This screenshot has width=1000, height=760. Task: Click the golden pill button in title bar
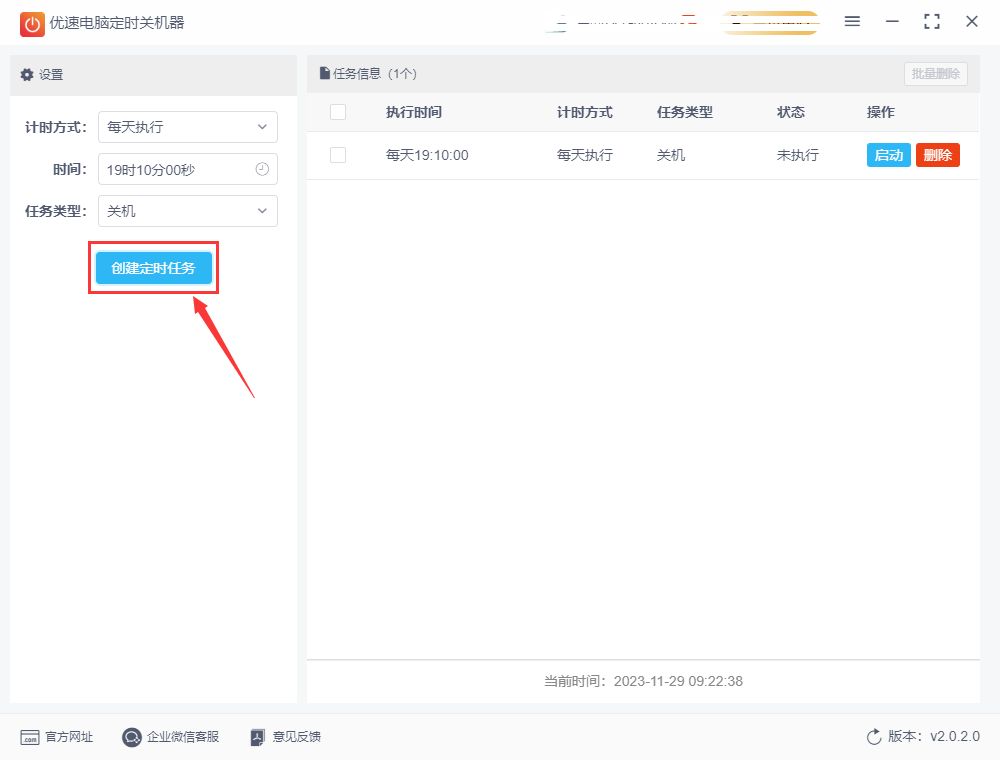770,23
